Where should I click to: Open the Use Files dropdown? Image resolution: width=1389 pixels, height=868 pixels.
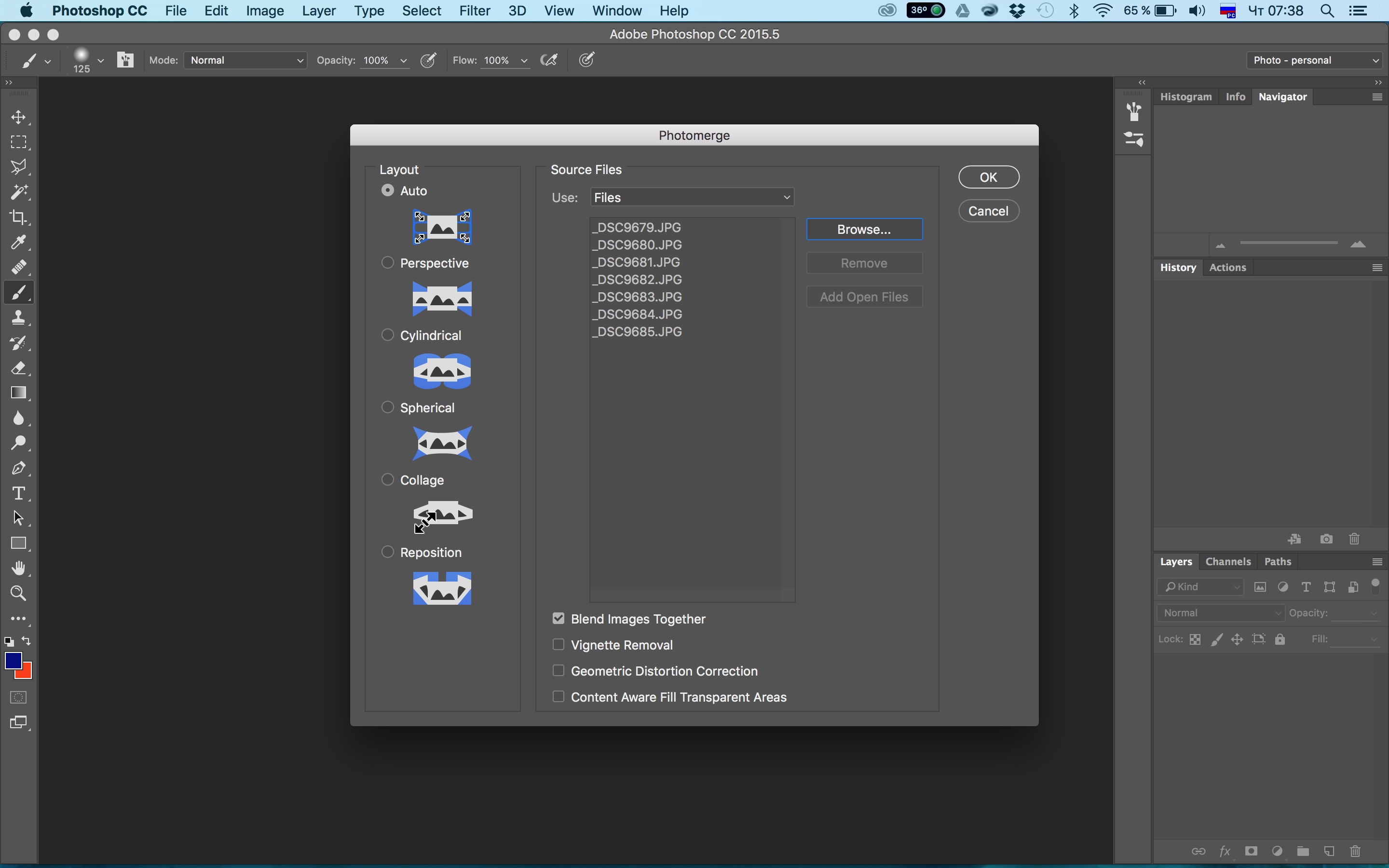coord(692,198)
